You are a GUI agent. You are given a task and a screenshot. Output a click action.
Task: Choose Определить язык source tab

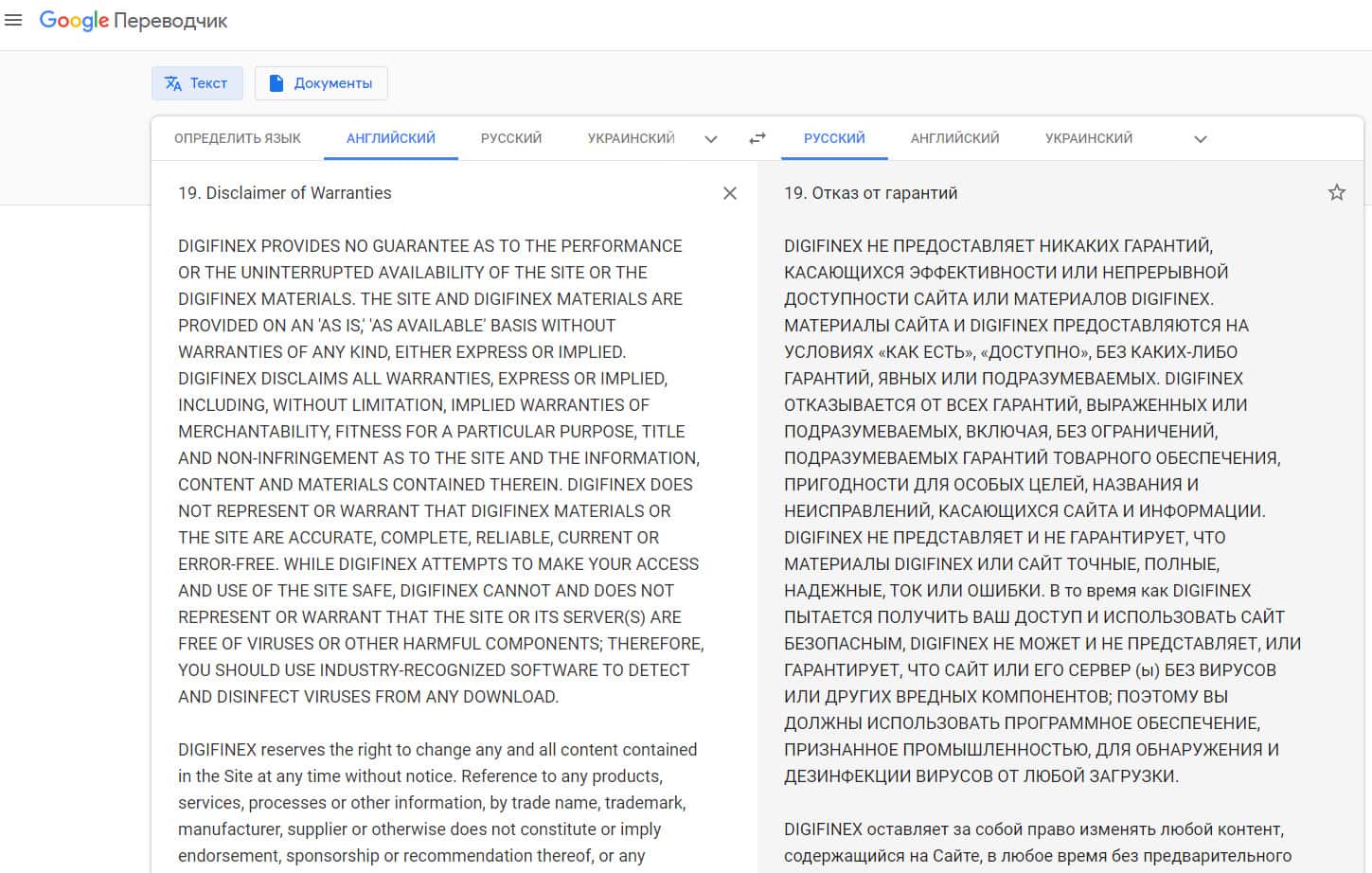(238, 138)
